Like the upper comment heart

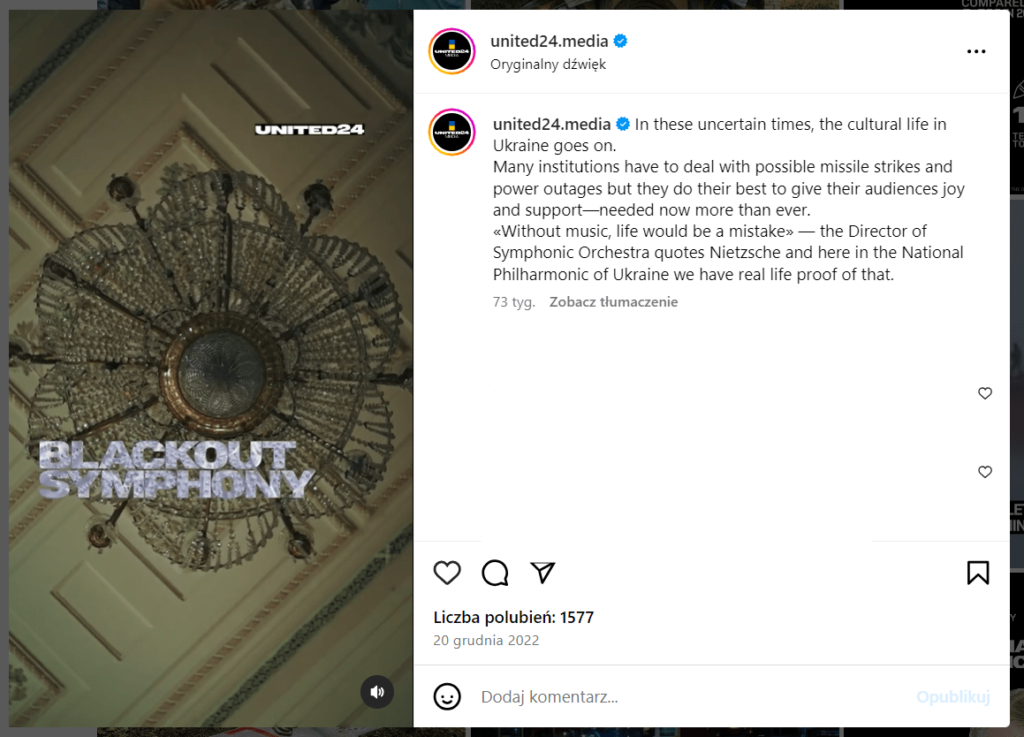coord(985,393)
